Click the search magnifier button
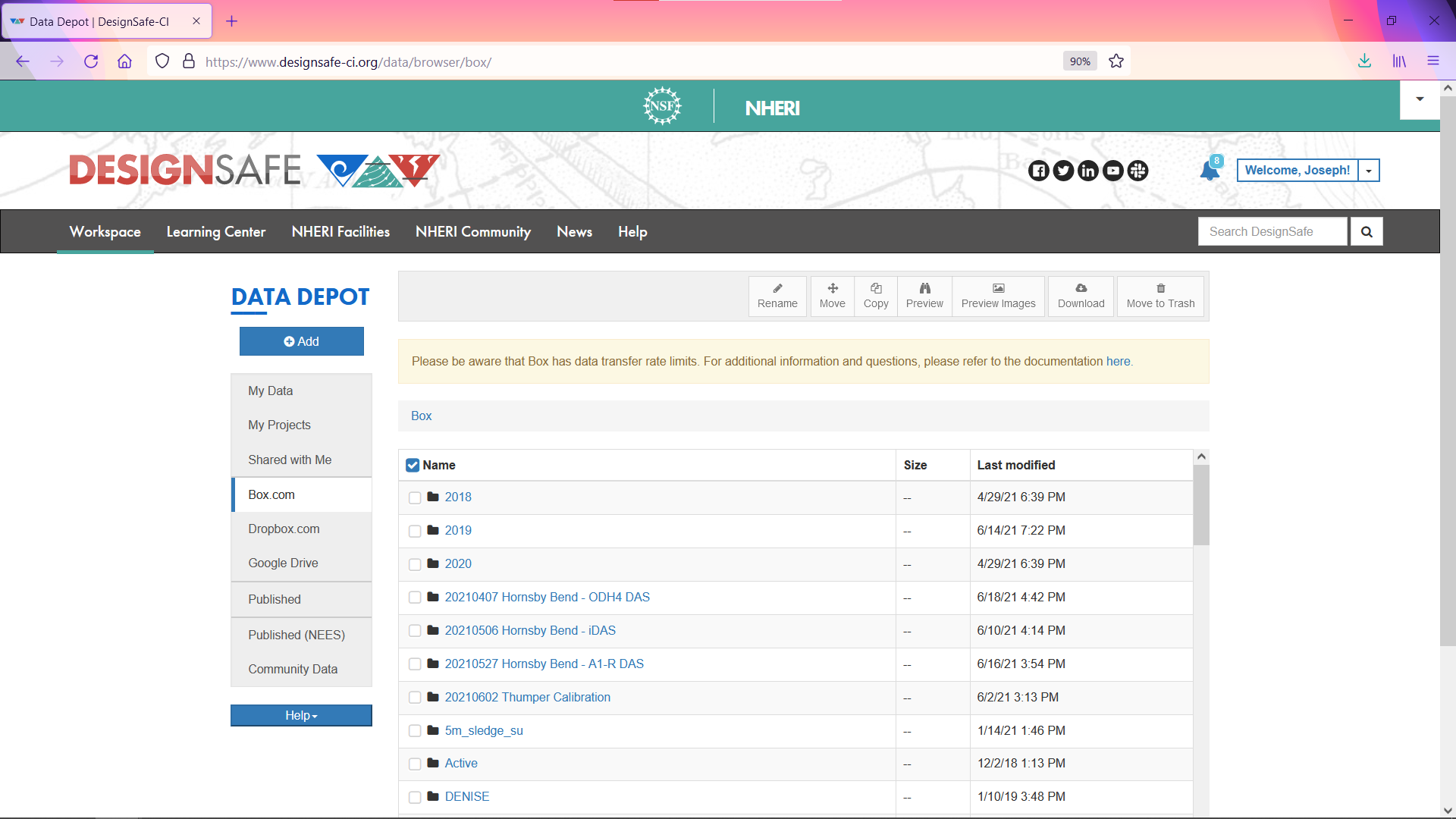This screenshot has height=819, width=1456. (1367, 231)
